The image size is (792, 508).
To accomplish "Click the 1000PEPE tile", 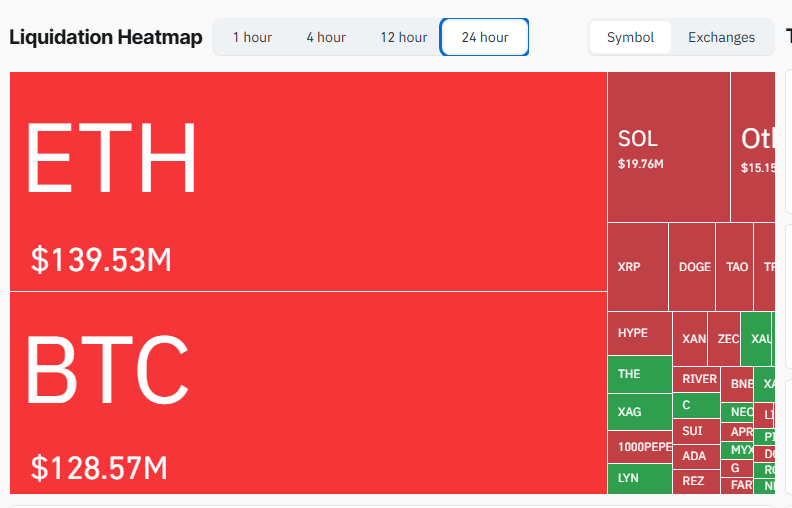I will point(639,446).
